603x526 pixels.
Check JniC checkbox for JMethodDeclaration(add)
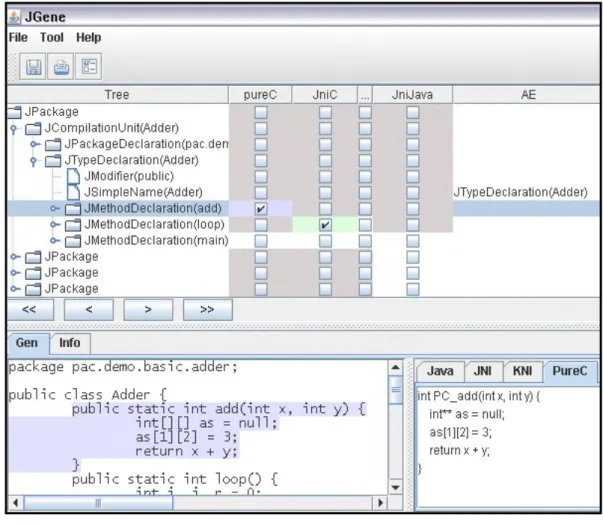coord(325,209)
